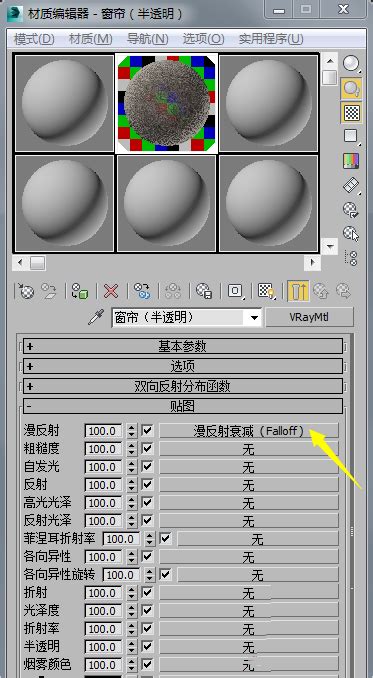The image size is (373, 678).
Task: Open the 材质(M) menu
Action: (x=90, y=39)
